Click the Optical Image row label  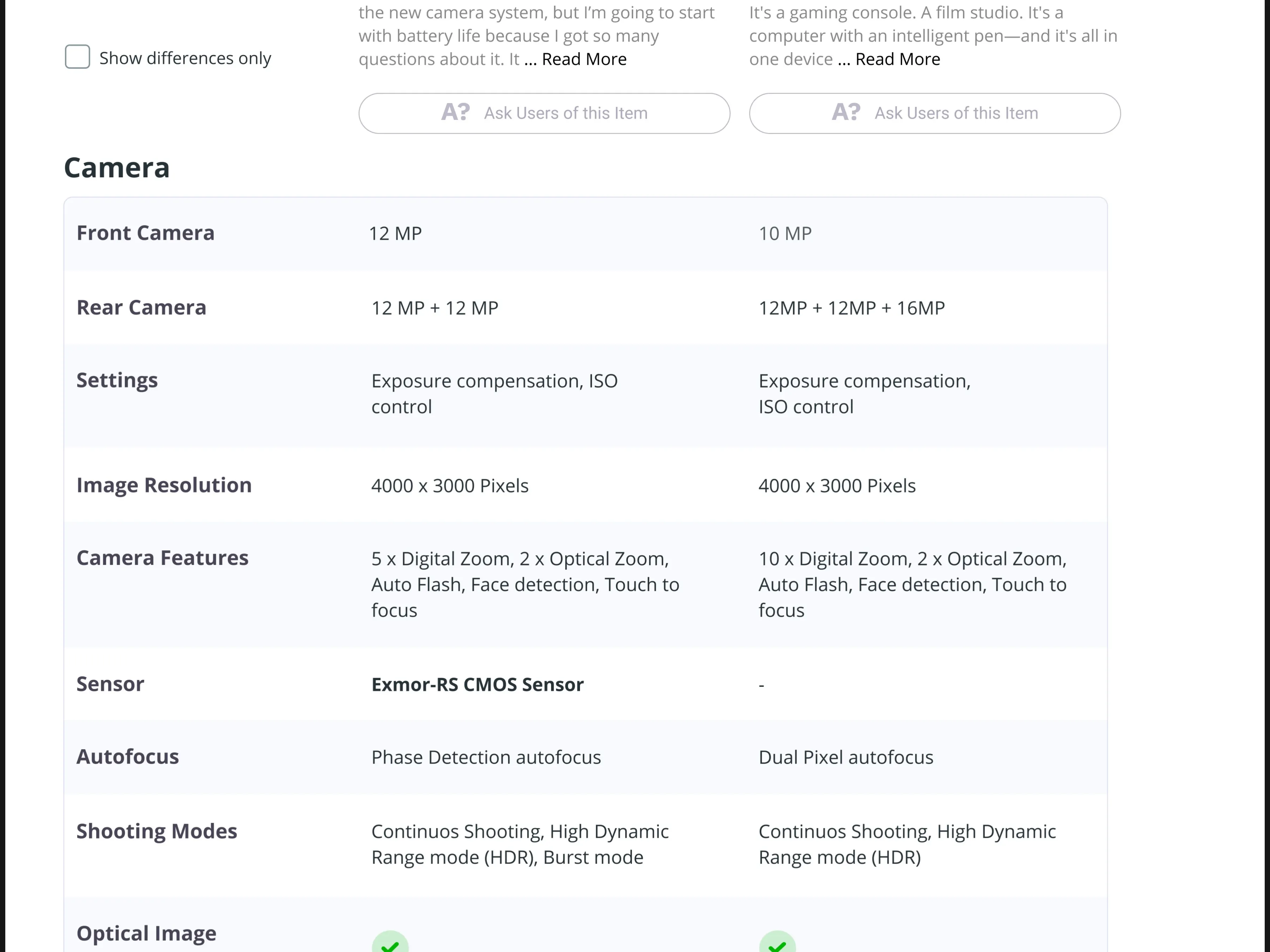tap(146, 934)
